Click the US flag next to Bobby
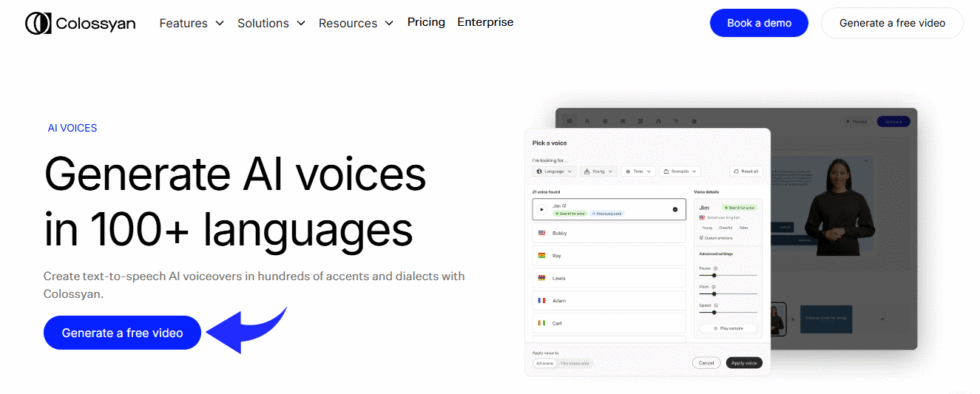980x394 pixels. coord(542,233)
